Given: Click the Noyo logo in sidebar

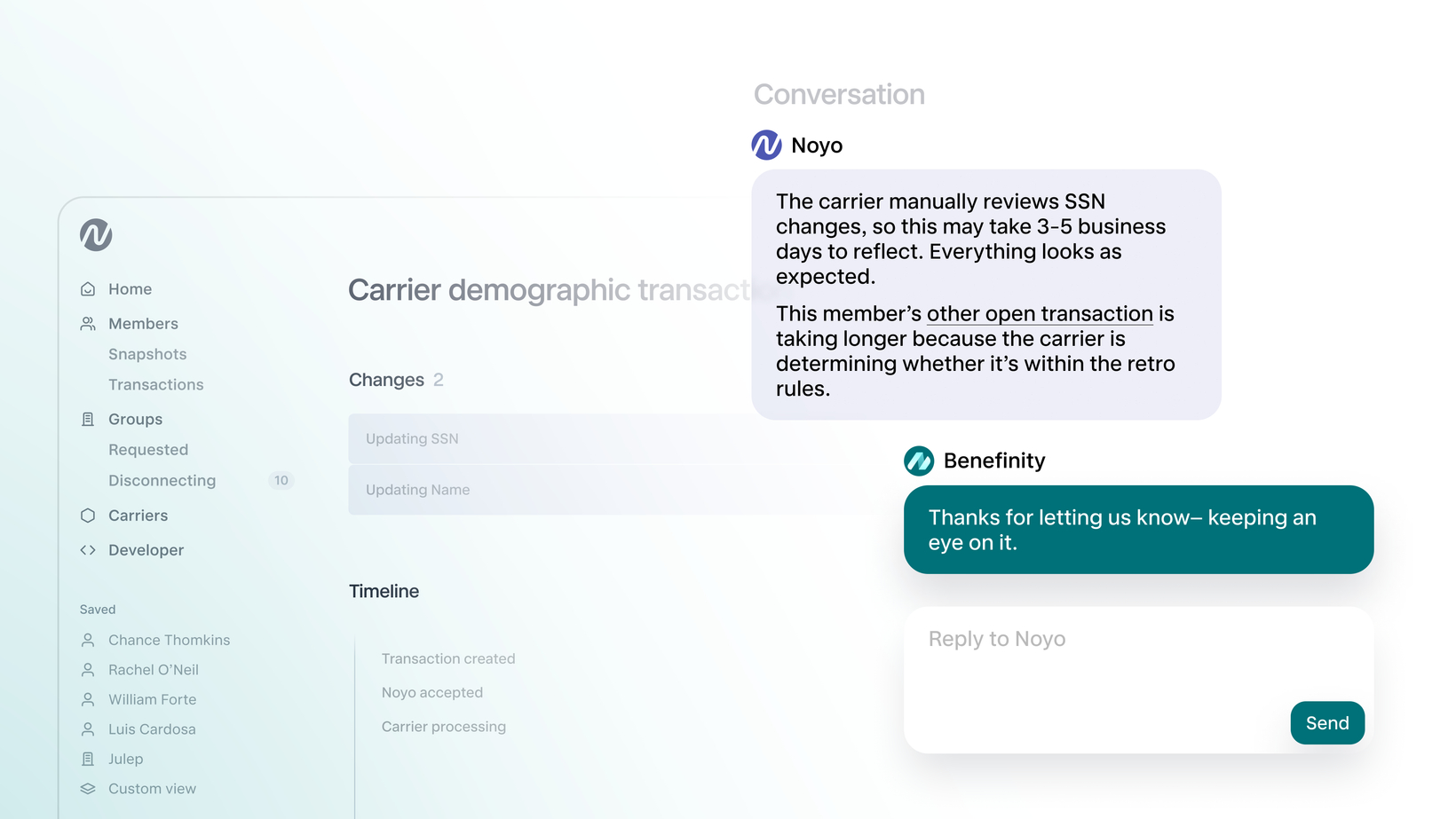Looking at the screenshot, I should tap(96, 235).
